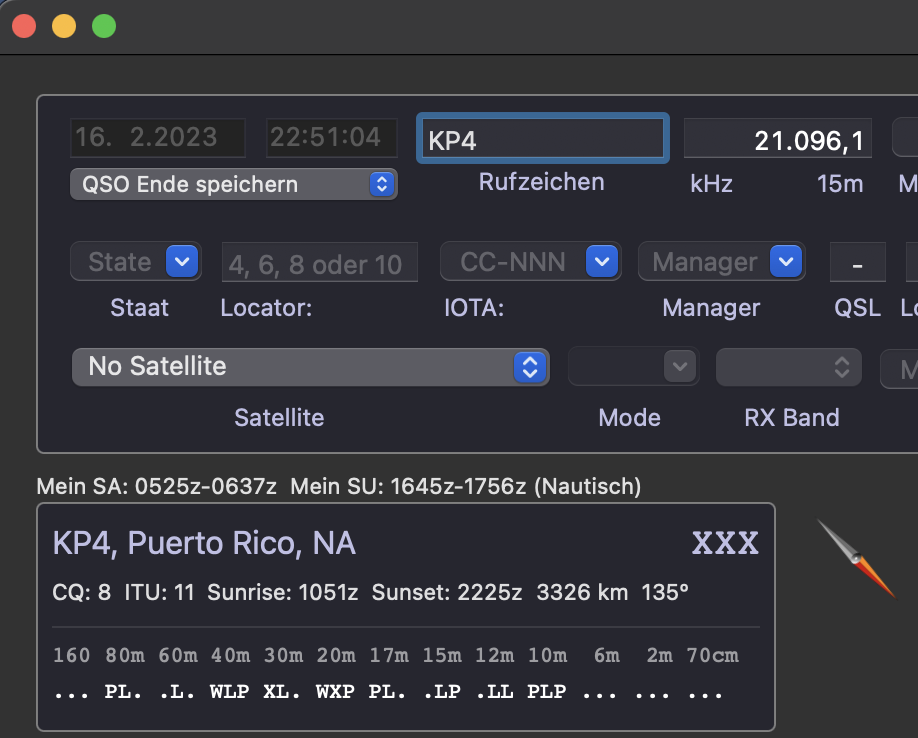Click the RX Band stepper control
918x738 pixels.
click(x=840, y=367)
